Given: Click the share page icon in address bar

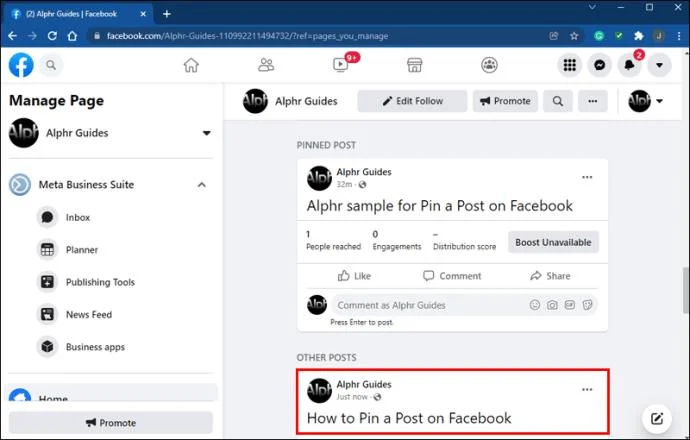Looking at the screenshot, I should 554,36.
